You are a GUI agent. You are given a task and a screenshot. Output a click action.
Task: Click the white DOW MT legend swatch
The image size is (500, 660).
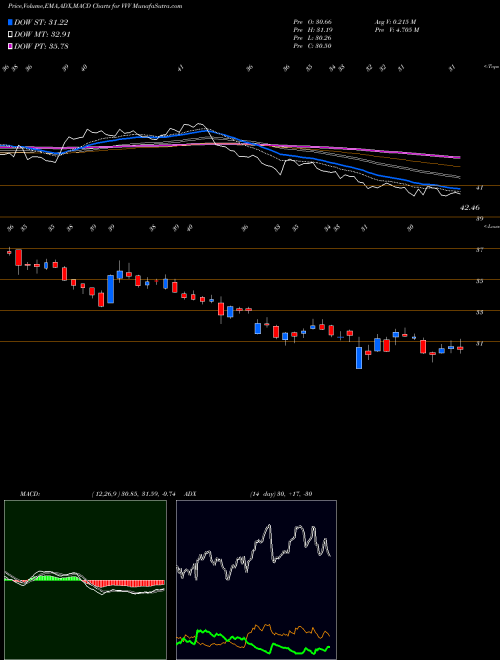click(10, 35)
